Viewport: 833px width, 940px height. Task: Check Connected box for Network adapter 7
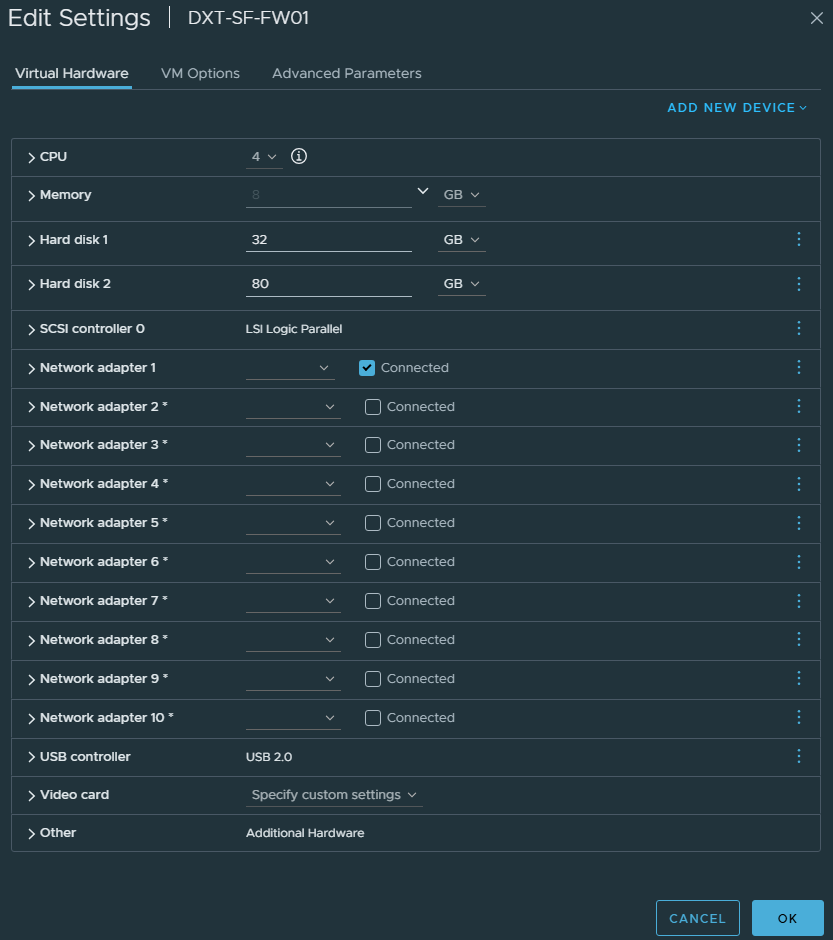point(373,601)
